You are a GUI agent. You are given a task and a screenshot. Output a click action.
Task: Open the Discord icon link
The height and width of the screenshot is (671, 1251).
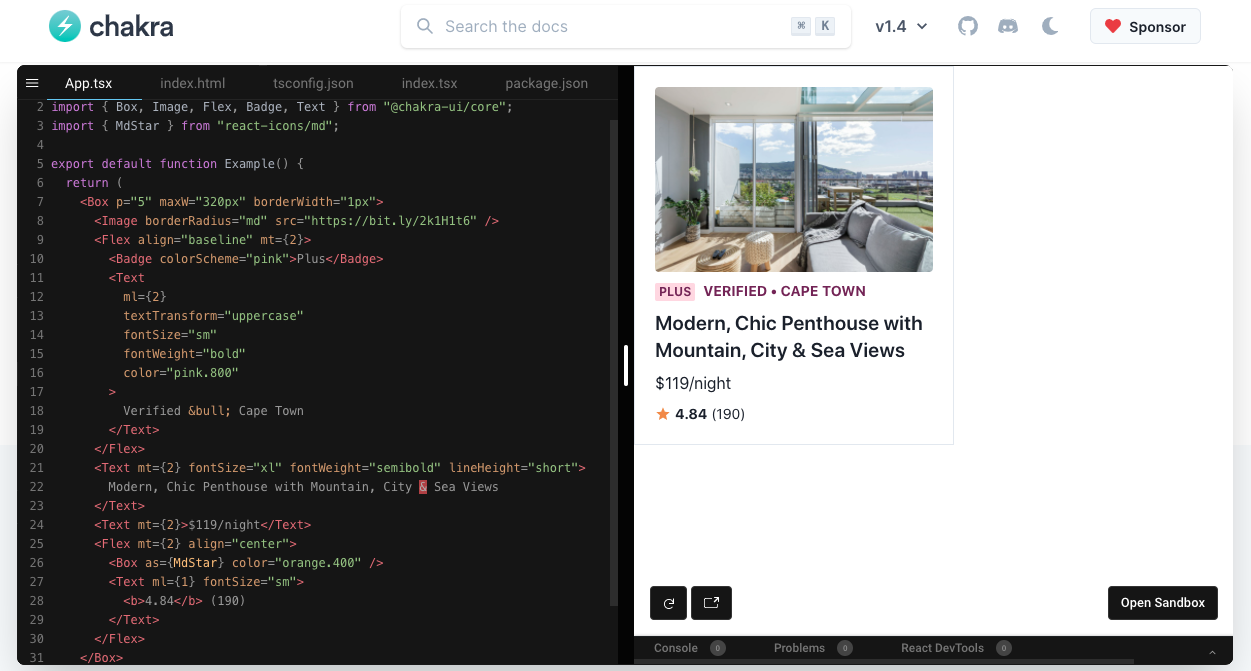[x=1008, y=27]
